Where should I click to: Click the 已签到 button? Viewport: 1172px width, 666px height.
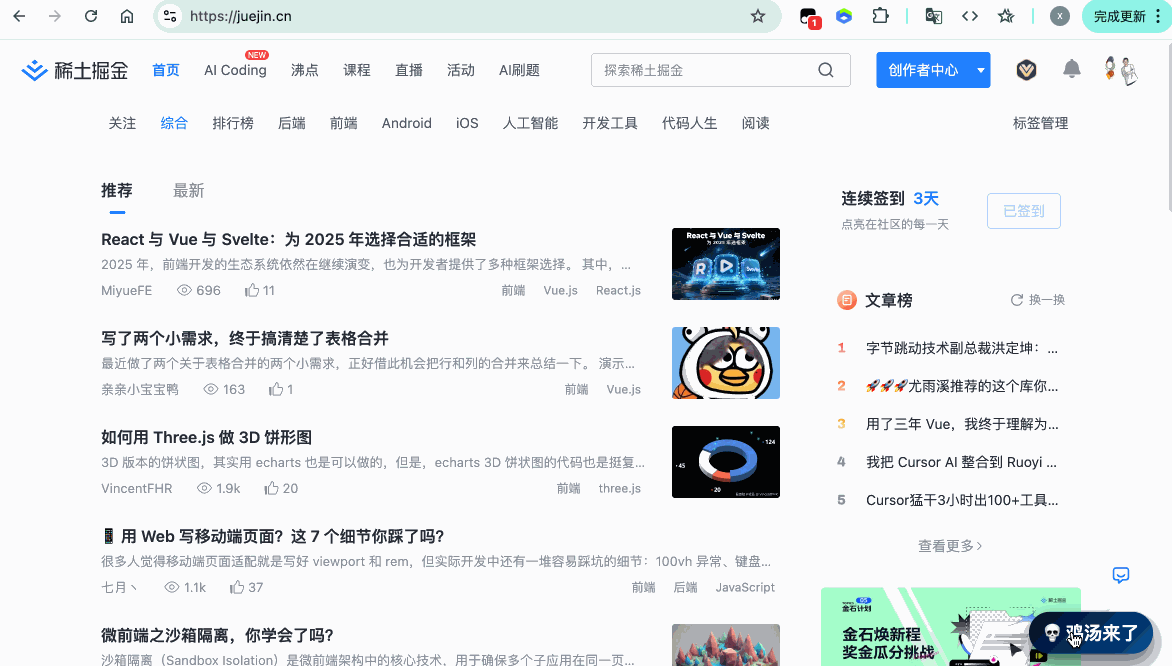[x=1024, y=211]
